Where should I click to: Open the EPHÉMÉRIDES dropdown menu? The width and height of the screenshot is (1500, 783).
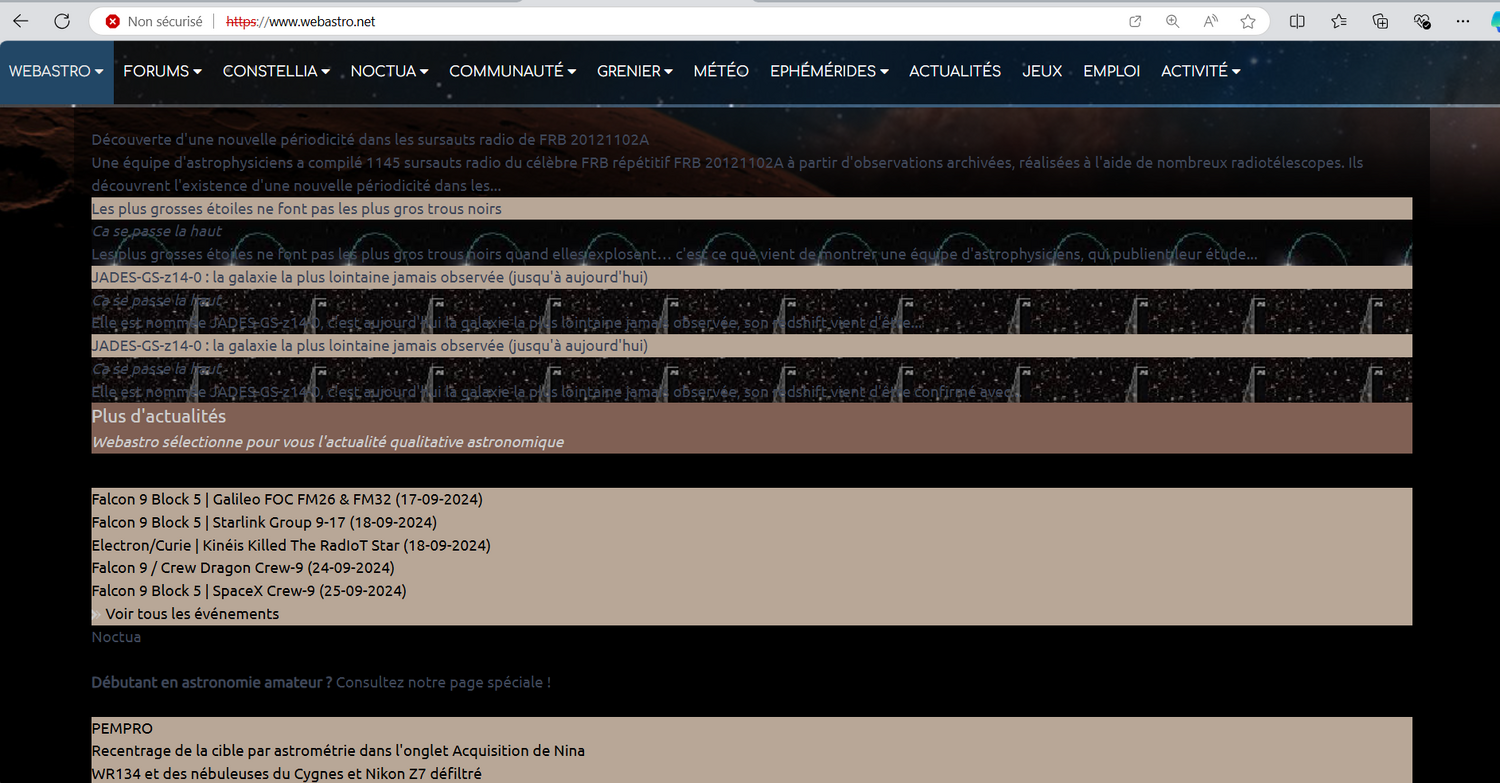click(x=829, y=71)
